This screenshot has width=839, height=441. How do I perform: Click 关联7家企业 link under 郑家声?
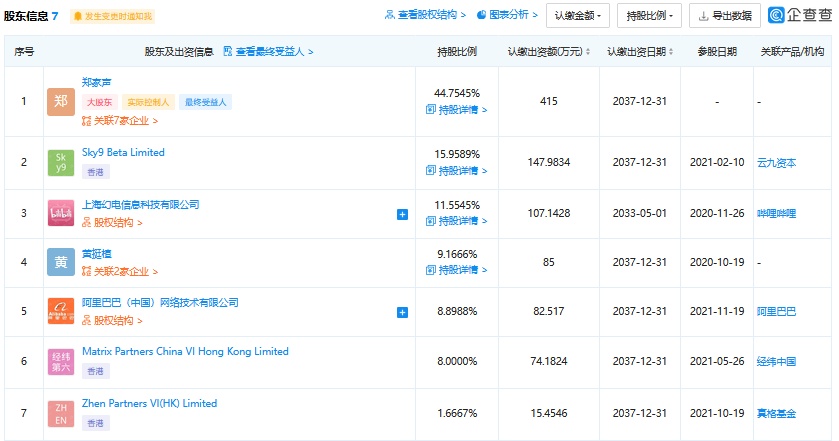(x=120, y=121)
